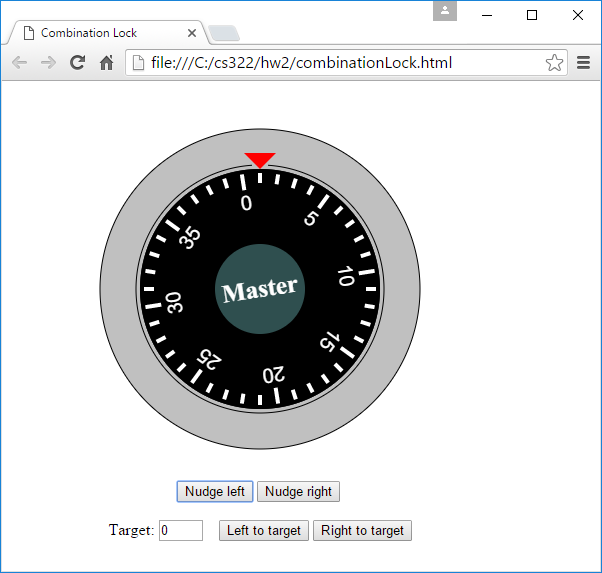Click the number 20 on the dial
Image resolution: width=602 pixels, height=573 pixels.
coord(274,375)
